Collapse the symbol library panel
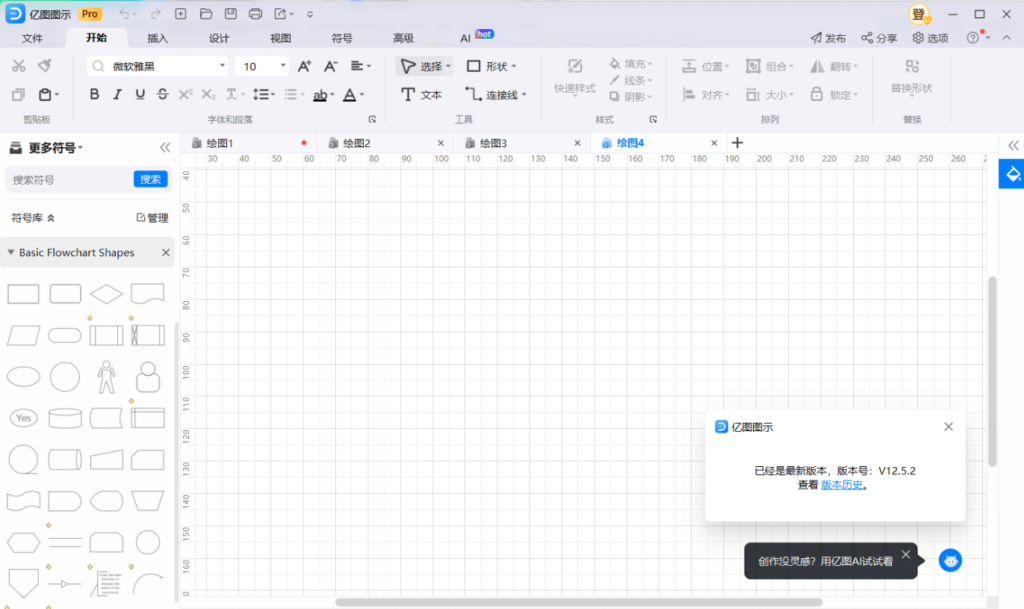The image size is (1024, 609). (165, 148)
